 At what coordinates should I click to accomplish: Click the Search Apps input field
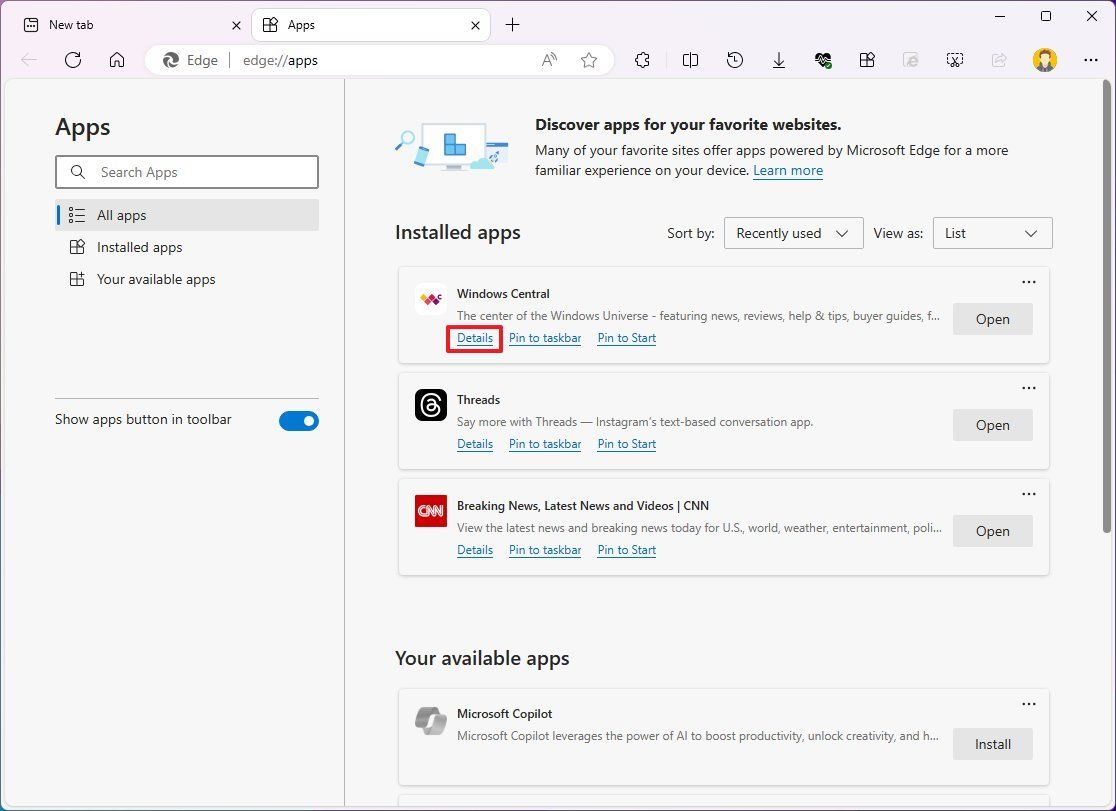tap(187, 172)
